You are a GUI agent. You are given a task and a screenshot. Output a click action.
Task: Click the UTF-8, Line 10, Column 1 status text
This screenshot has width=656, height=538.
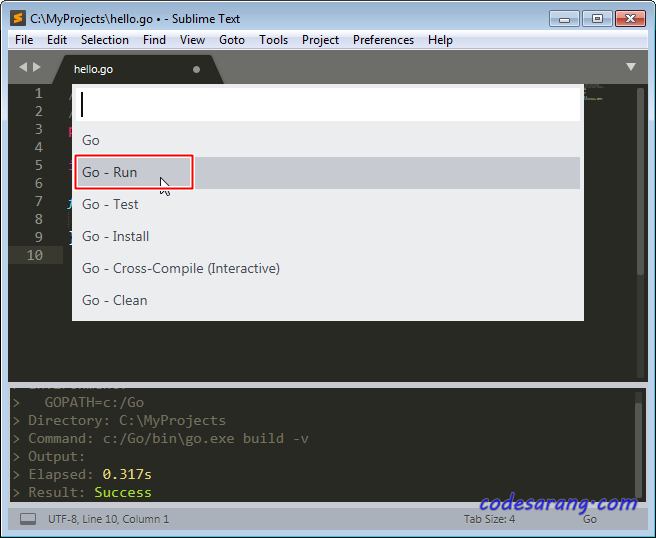108,519
